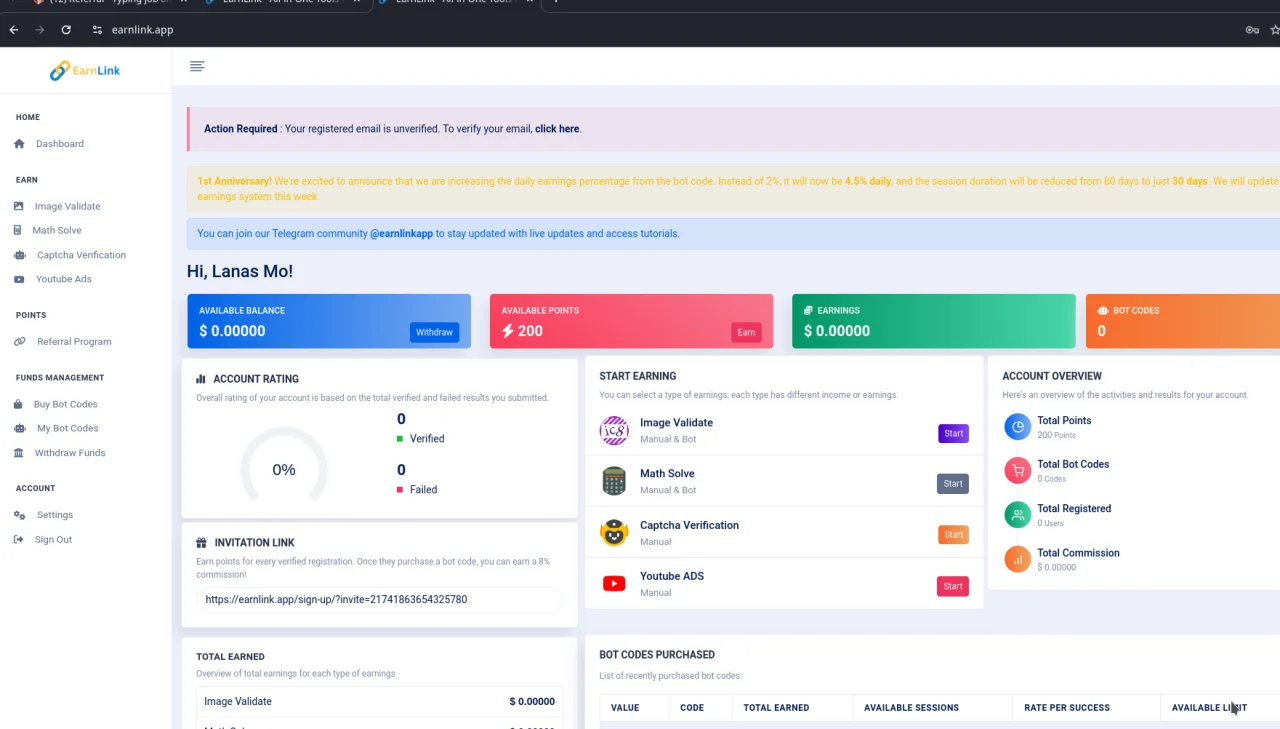The height and width of the screenshot is (729, 1280).
Task: Click the Settings gears icon
Action: pyautogui.click(x=19, y=515)
